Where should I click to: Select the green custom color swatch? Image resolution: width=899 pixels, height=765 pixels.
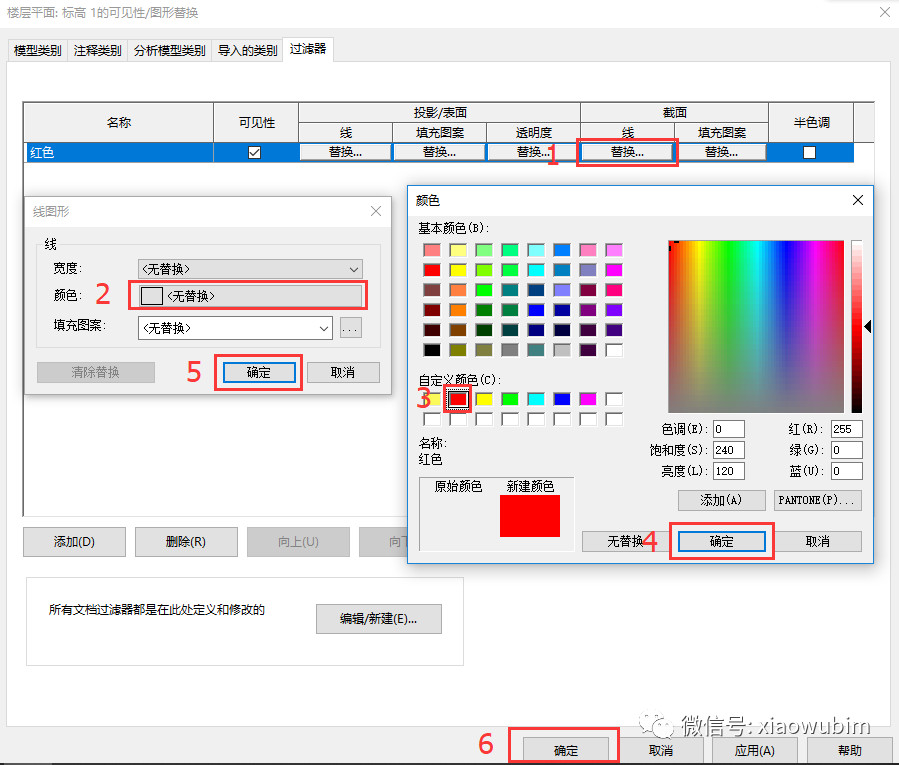click(510, 399)
